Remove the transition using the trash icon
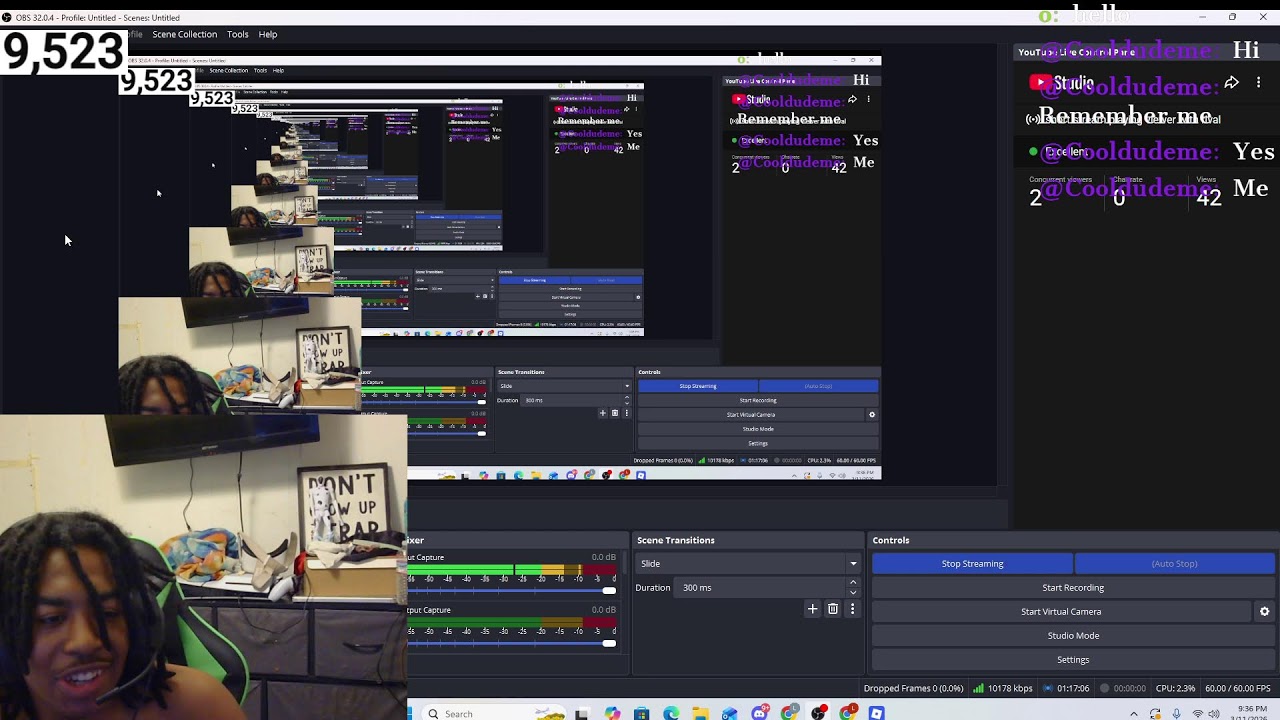Image resolution: width=1280 pixels, height=720 pixels. pos(833,608)
